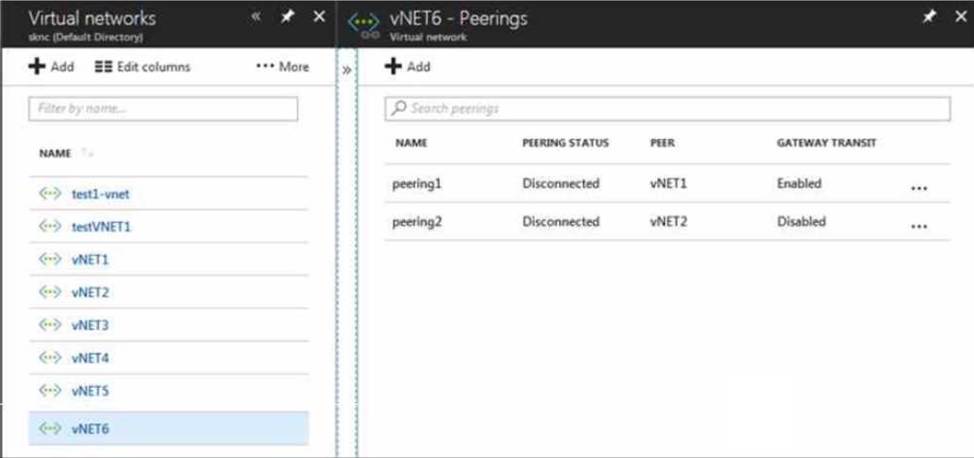Image resolution: width=974 pixels, height=458 pixels.
Task: Open the vNET5 virtual network
Action: coord(90,391)
